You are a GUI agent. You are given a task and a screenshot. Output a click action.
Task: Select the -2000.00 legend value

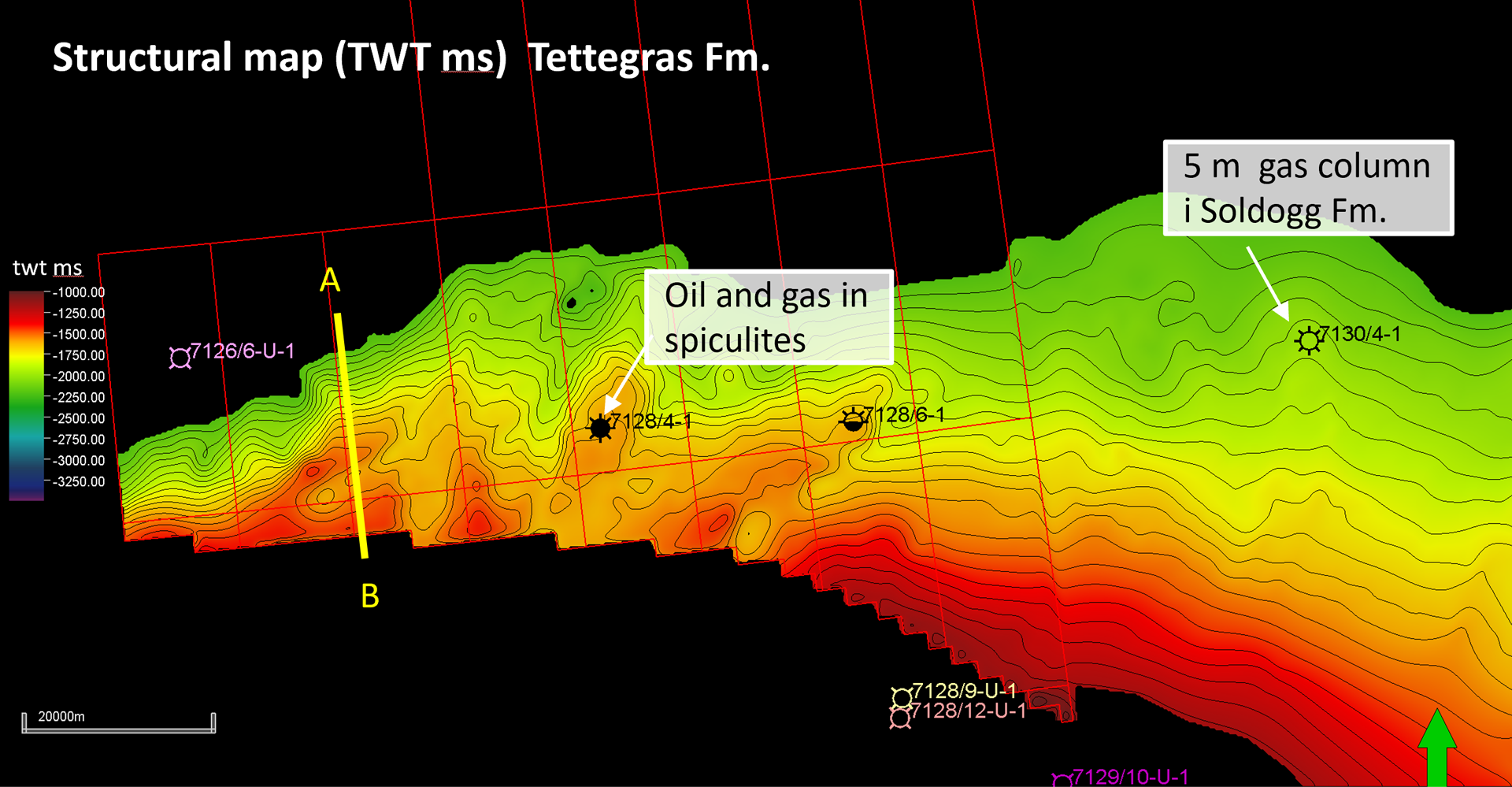(79, 377)
